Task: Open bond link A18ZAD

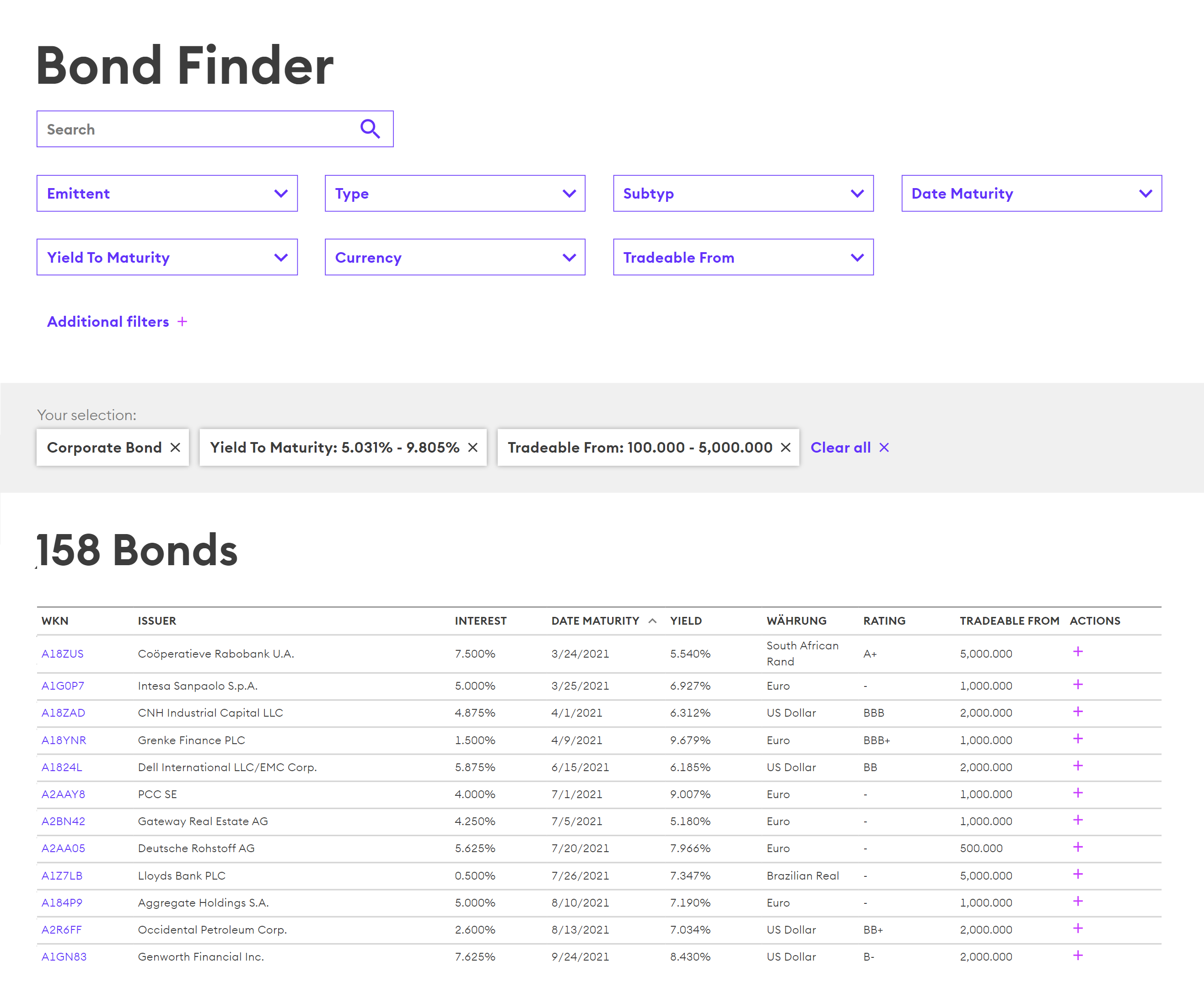Action: [63, 713]
